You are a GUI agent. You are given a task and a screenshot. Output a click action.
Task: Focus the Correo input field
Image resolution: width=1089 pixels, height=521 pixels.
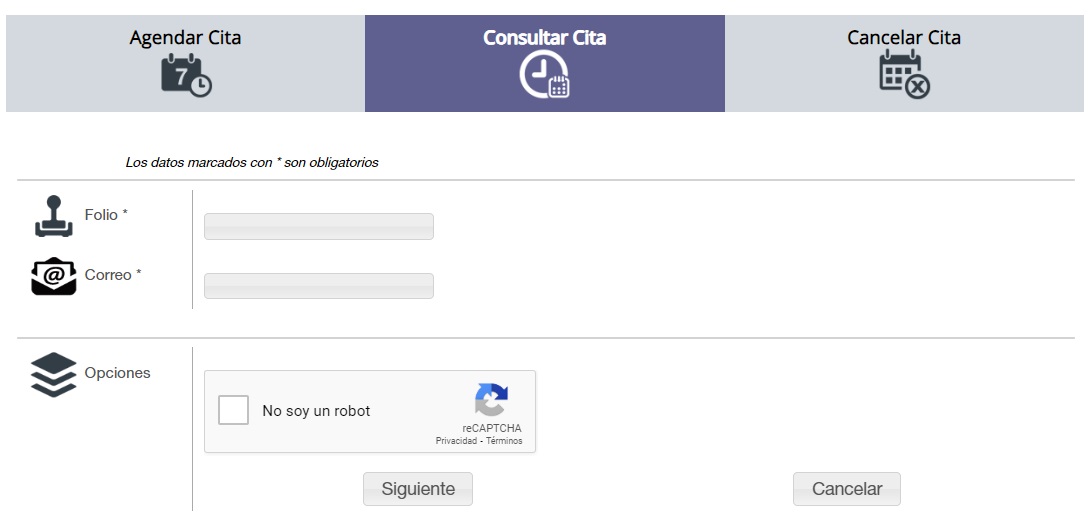(319, 286)
